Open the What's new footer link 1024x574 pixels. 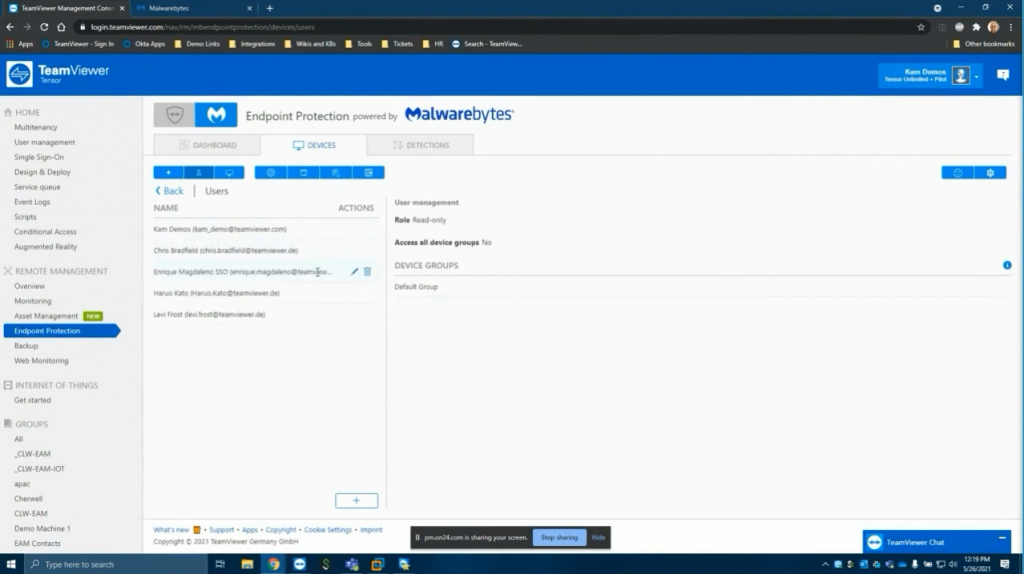171,530
